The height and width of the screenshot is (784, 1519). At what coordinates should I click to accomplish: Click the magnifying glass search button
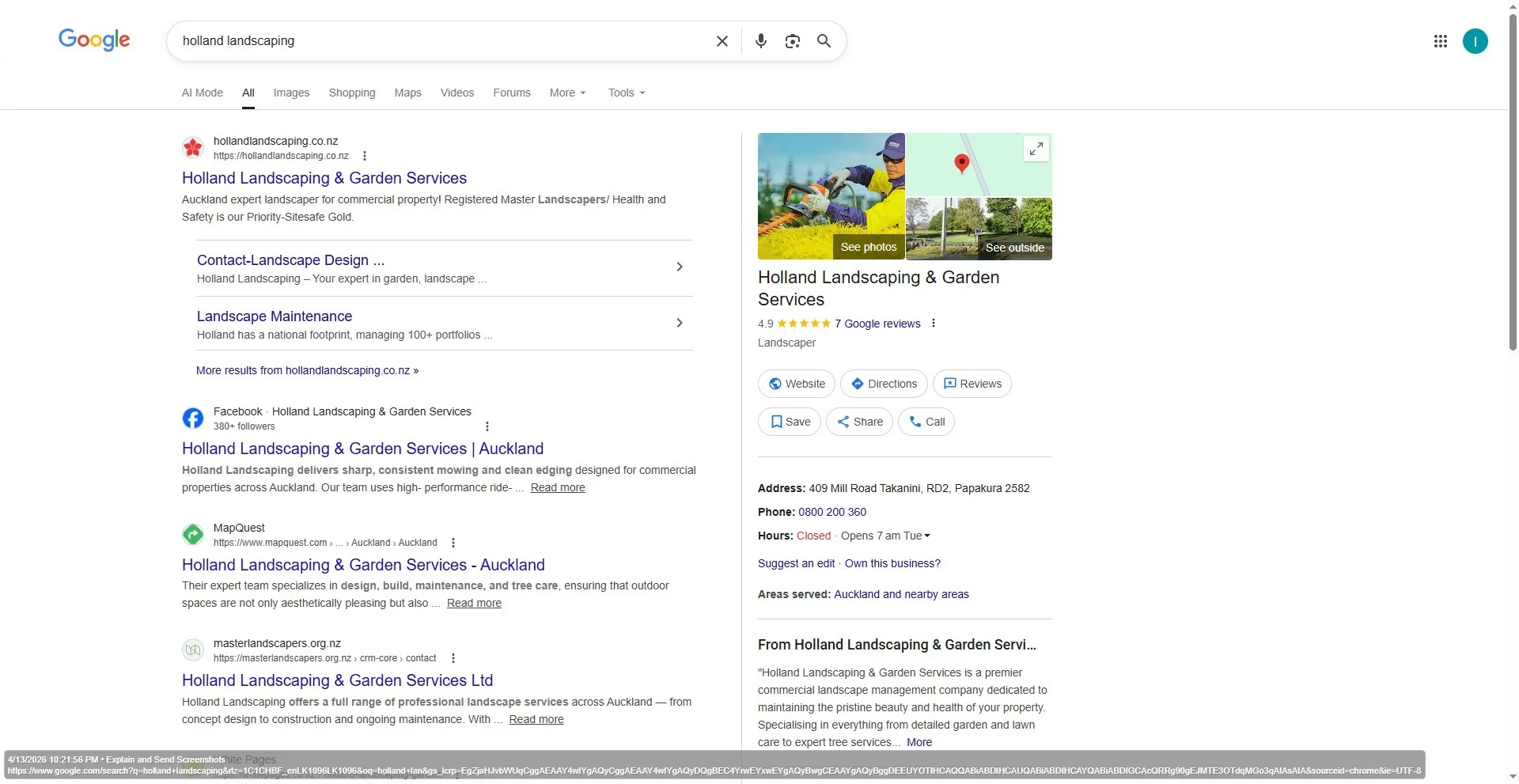click(x=824, y=41)
